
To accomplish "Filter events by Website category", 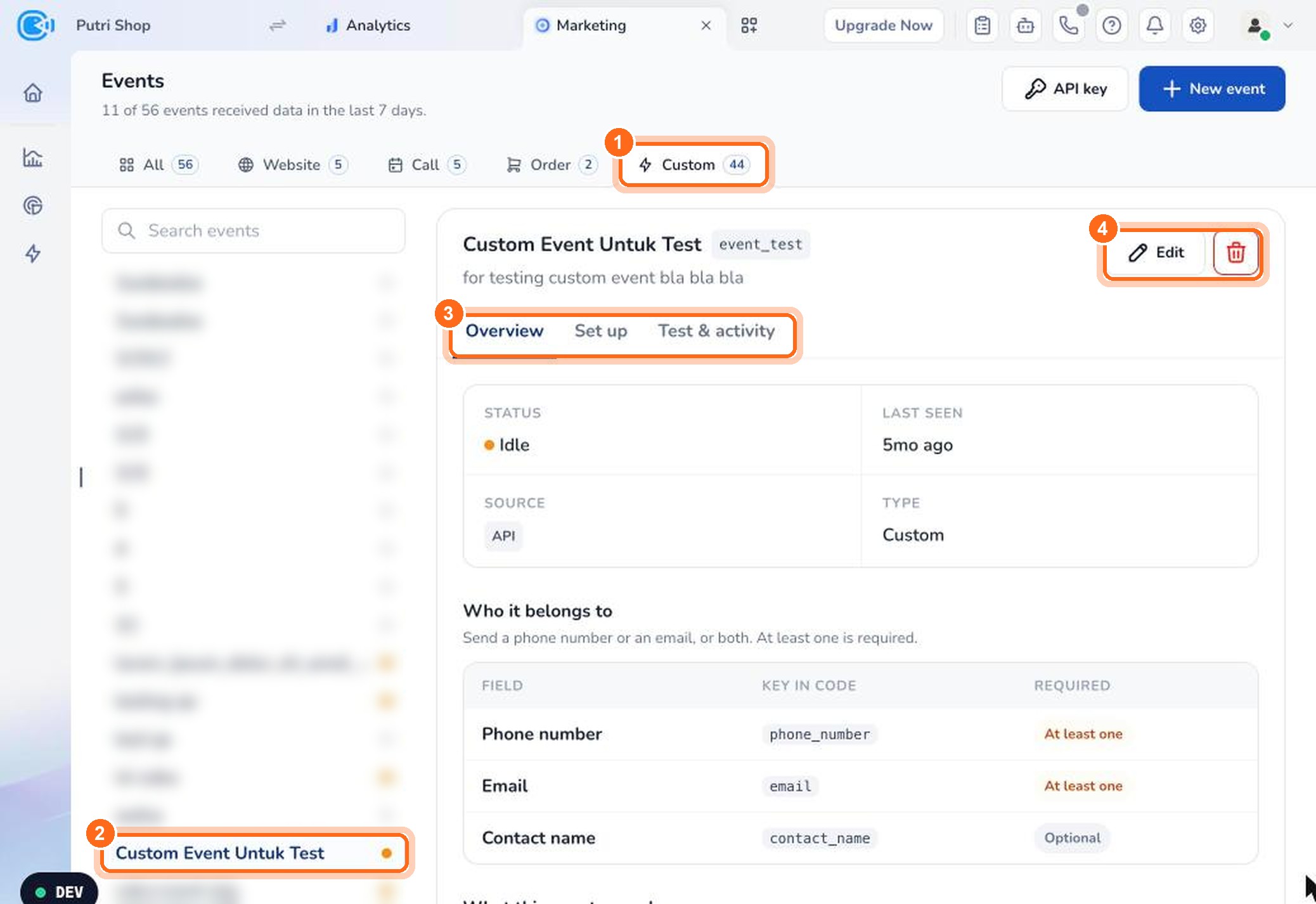I will tap(293, 165).
